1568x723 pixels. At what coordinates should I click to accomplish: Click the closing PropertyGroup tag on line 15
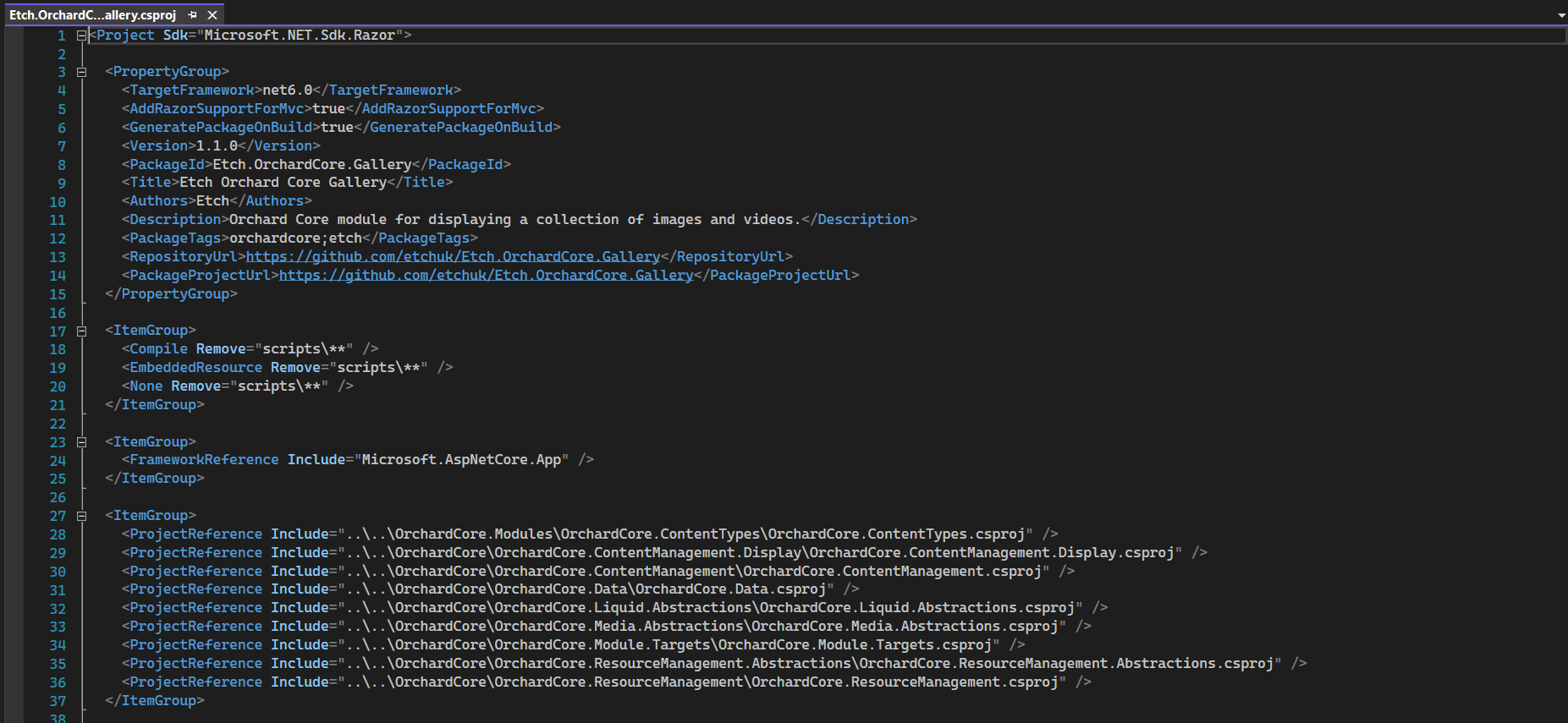pyautogui.click(x=171, y=294)
